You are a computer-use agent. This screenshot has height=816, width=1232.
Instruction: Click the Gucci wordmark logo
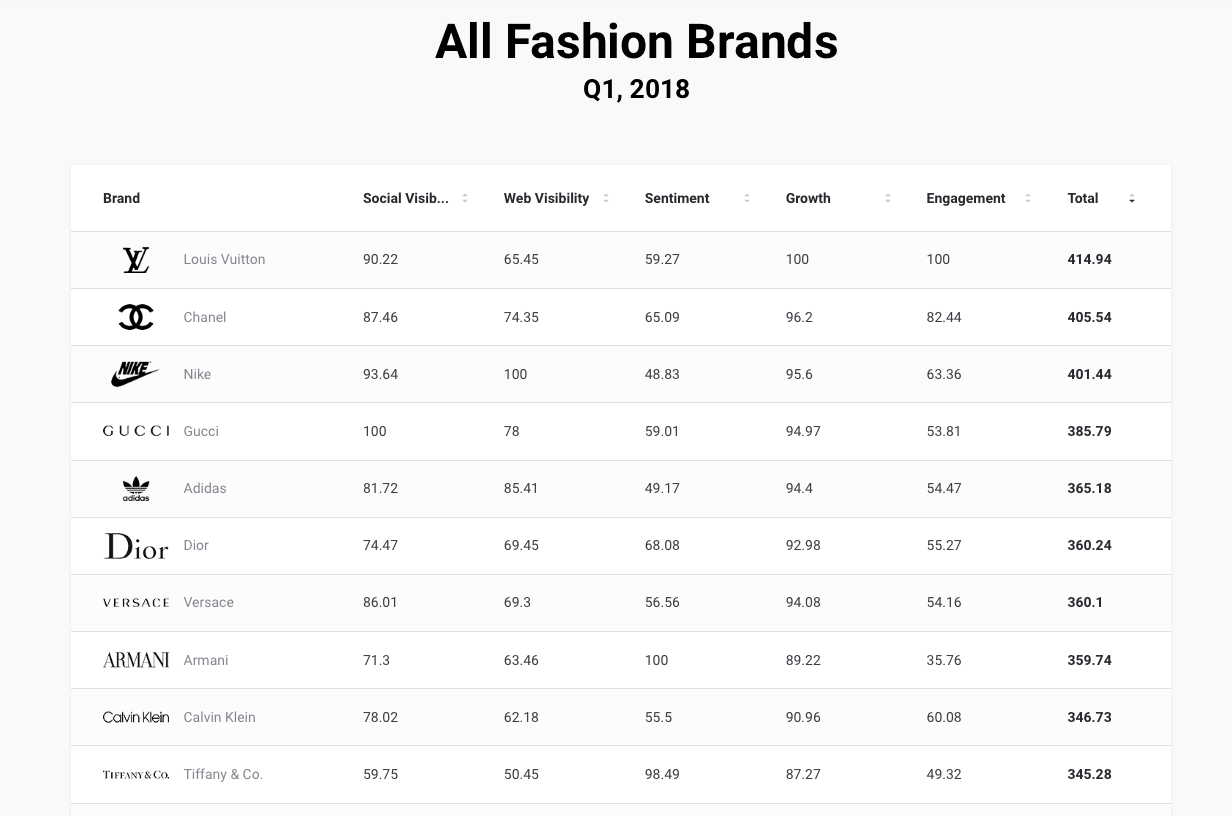pos(136,431)
